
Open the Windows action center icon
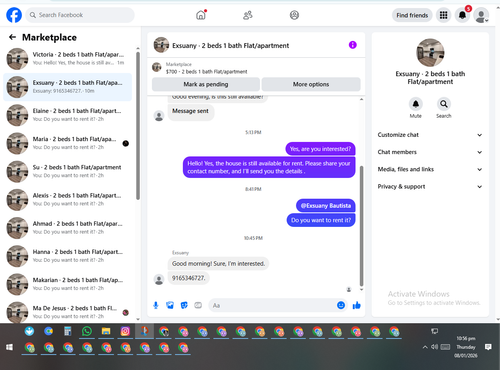488,347
